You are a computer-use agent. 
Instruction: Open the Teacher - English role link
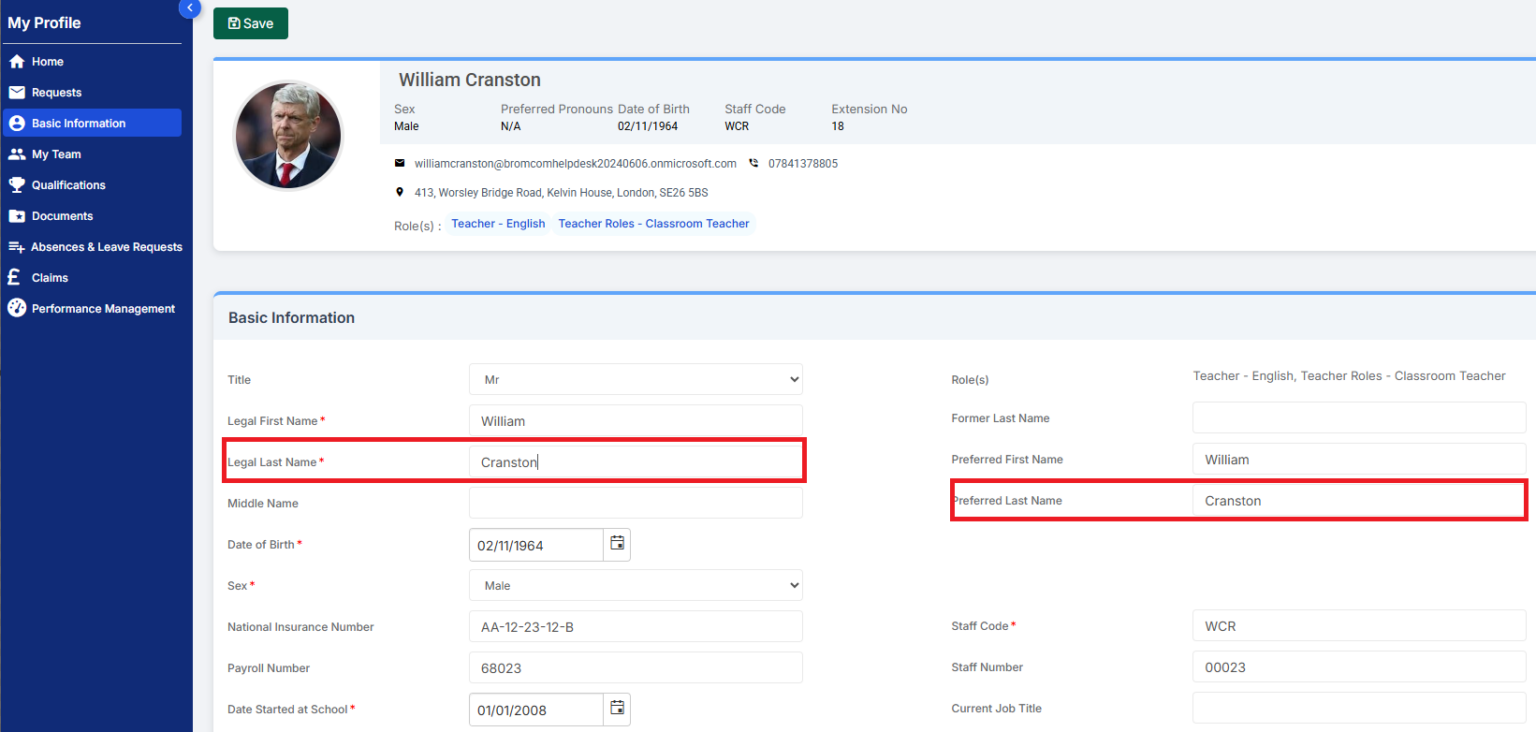(x=498, y=223)
